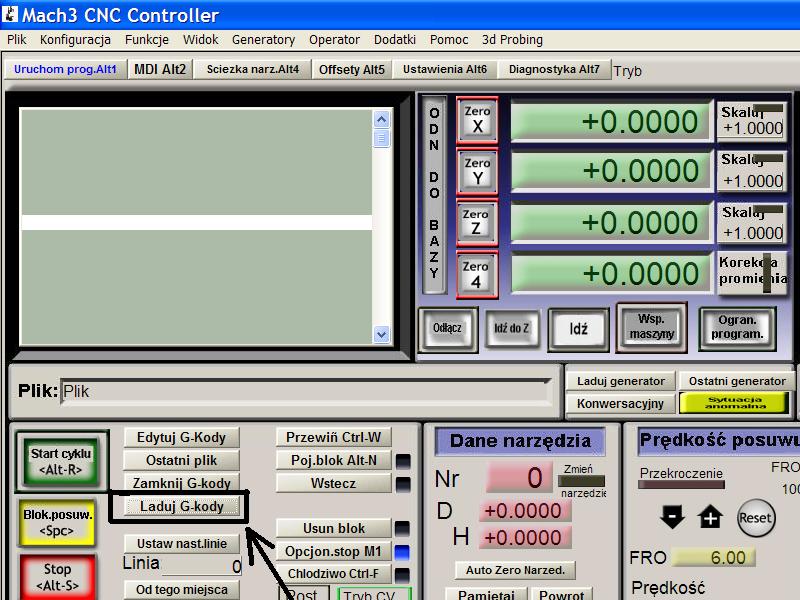Click the tool number Nr field
This screenshot has height=600, width=800.
point(519,478)
